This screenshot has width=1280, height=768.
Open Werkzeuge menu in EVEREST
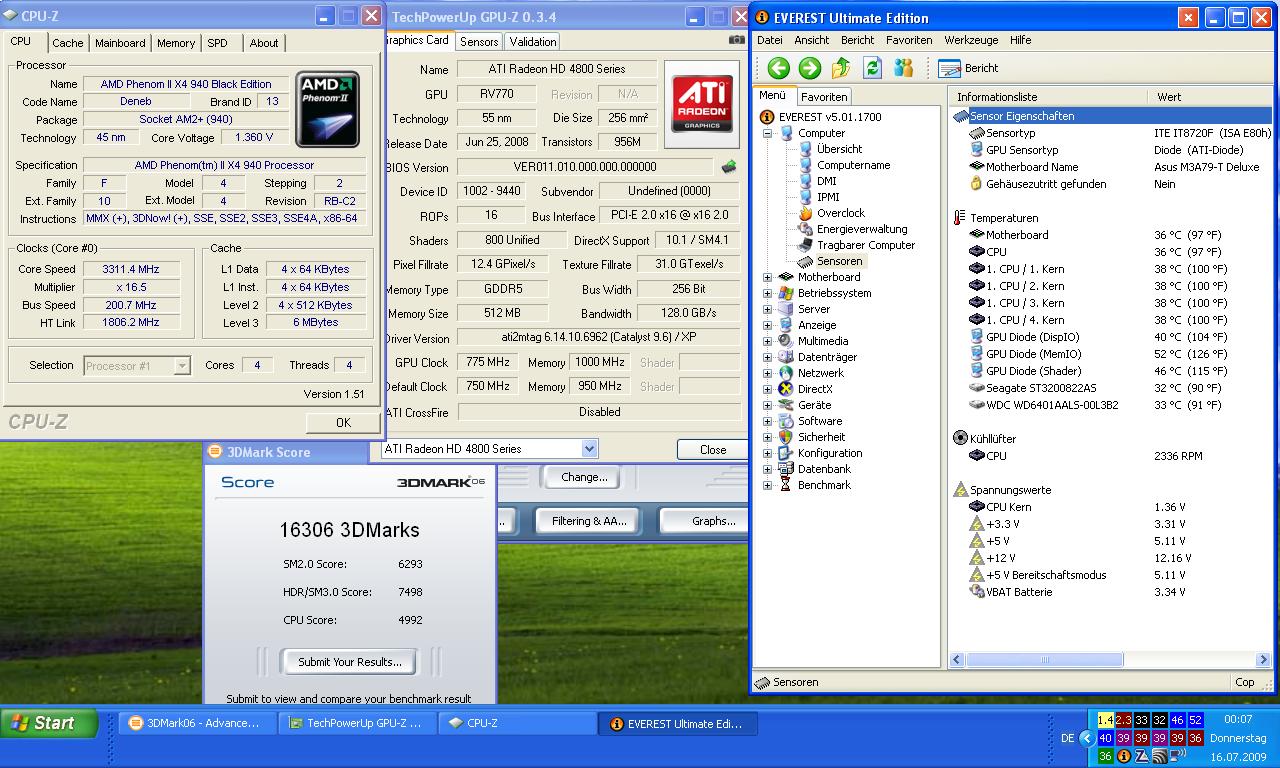tap(971, 40)
